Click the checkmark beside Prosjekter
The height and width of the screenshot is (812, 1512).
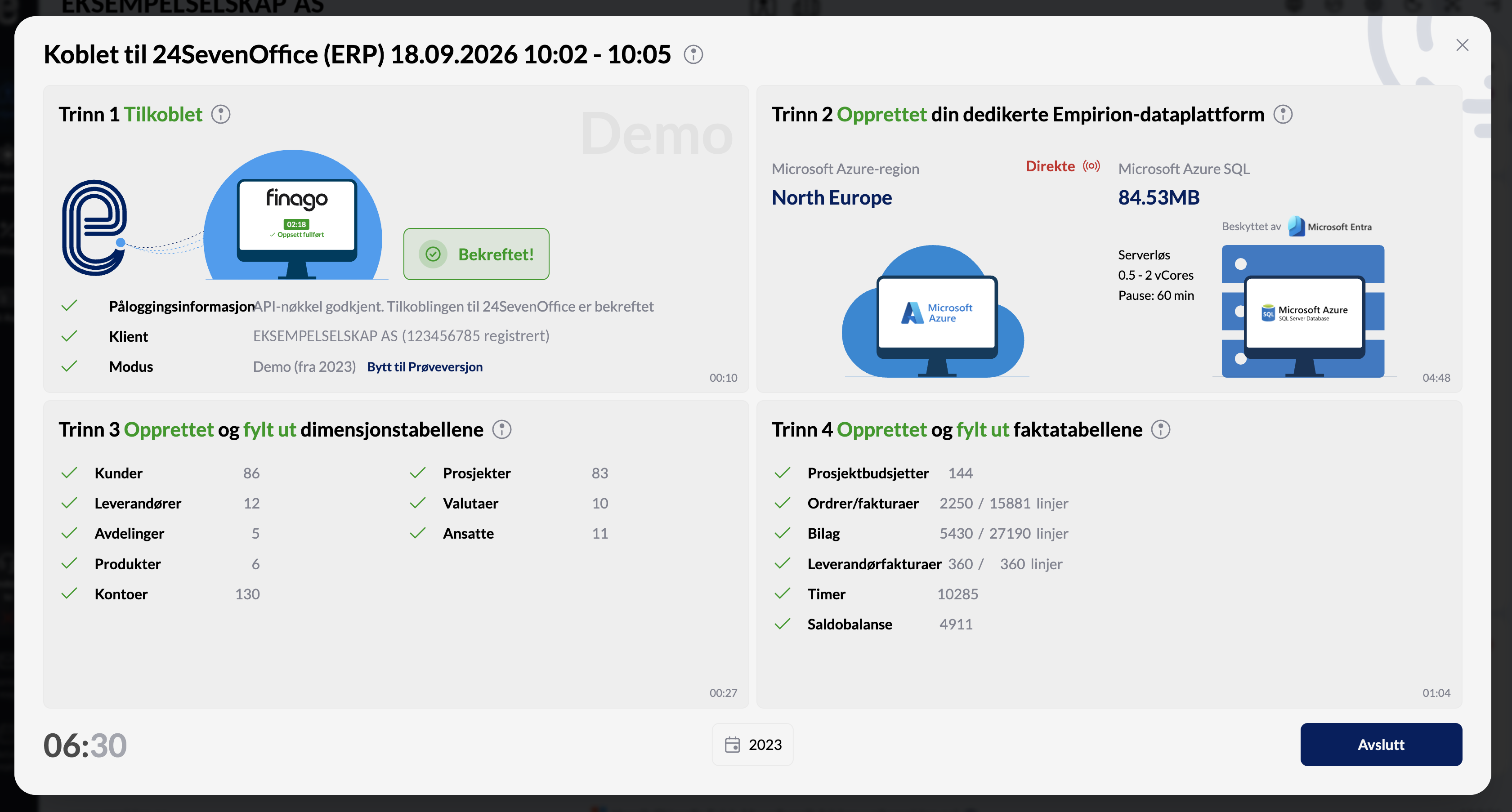pos(417,473)
